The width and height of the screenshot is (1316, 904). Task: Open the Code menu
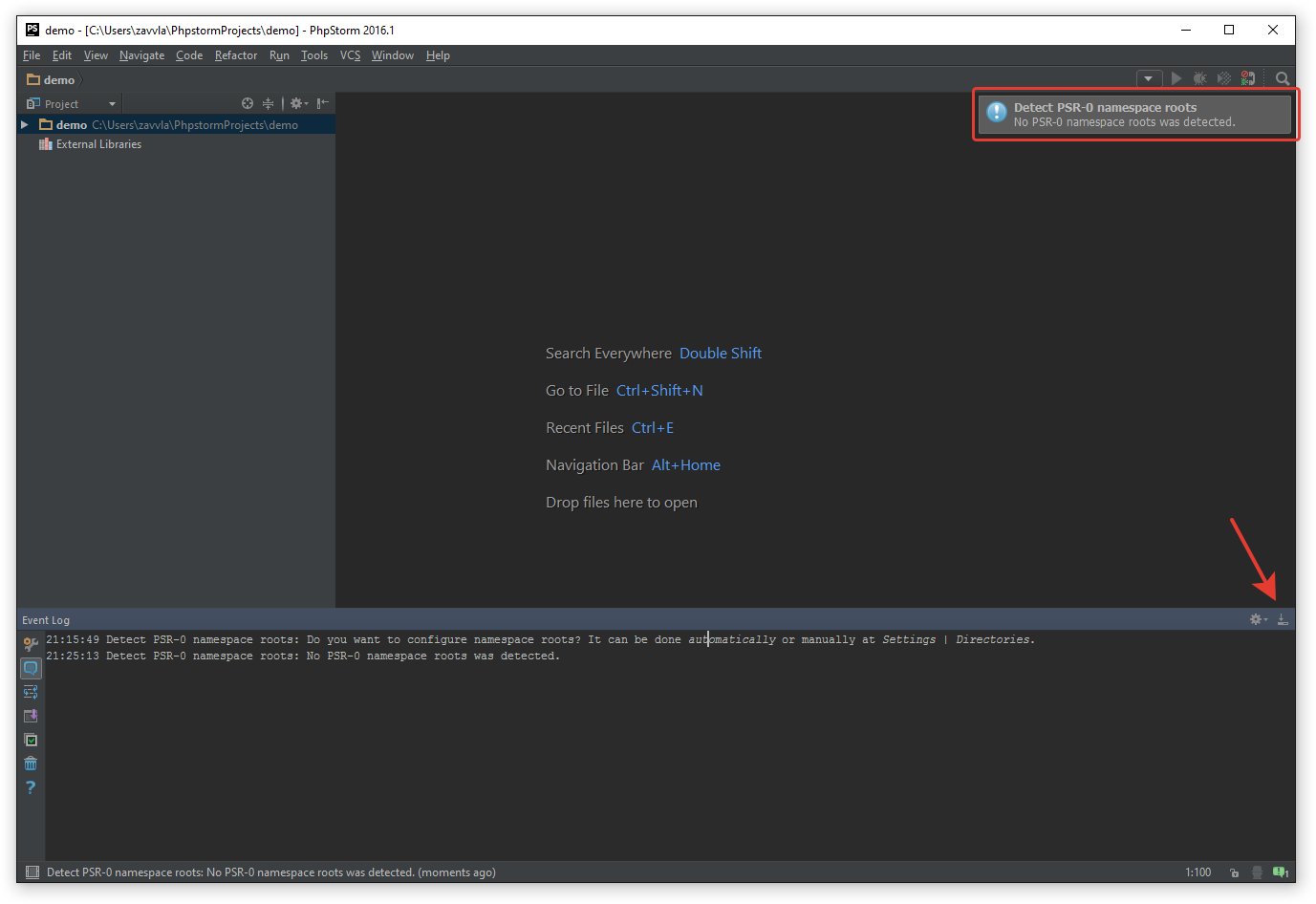189,55
